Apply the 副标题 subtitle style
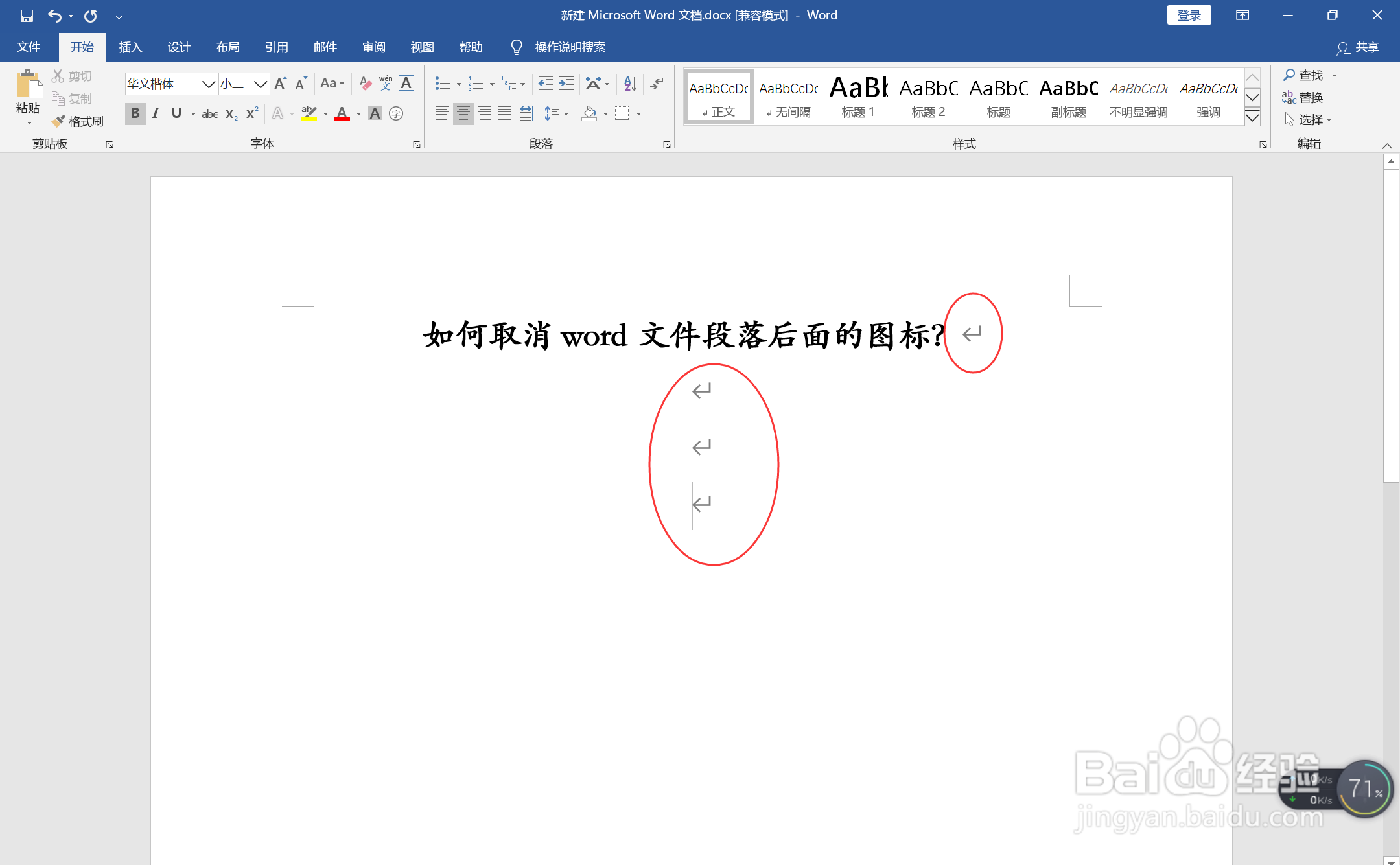 coord(1068,97)
